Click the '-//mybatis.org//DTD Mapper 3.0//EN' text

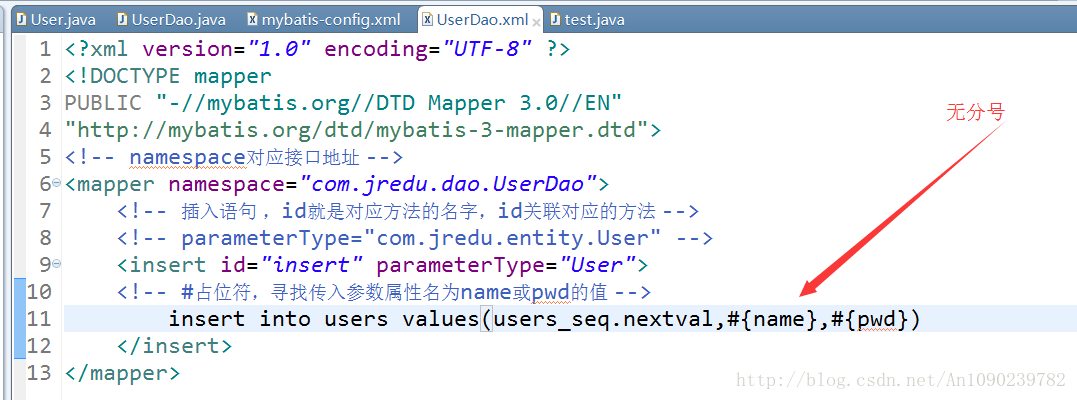tap(389, 103)
